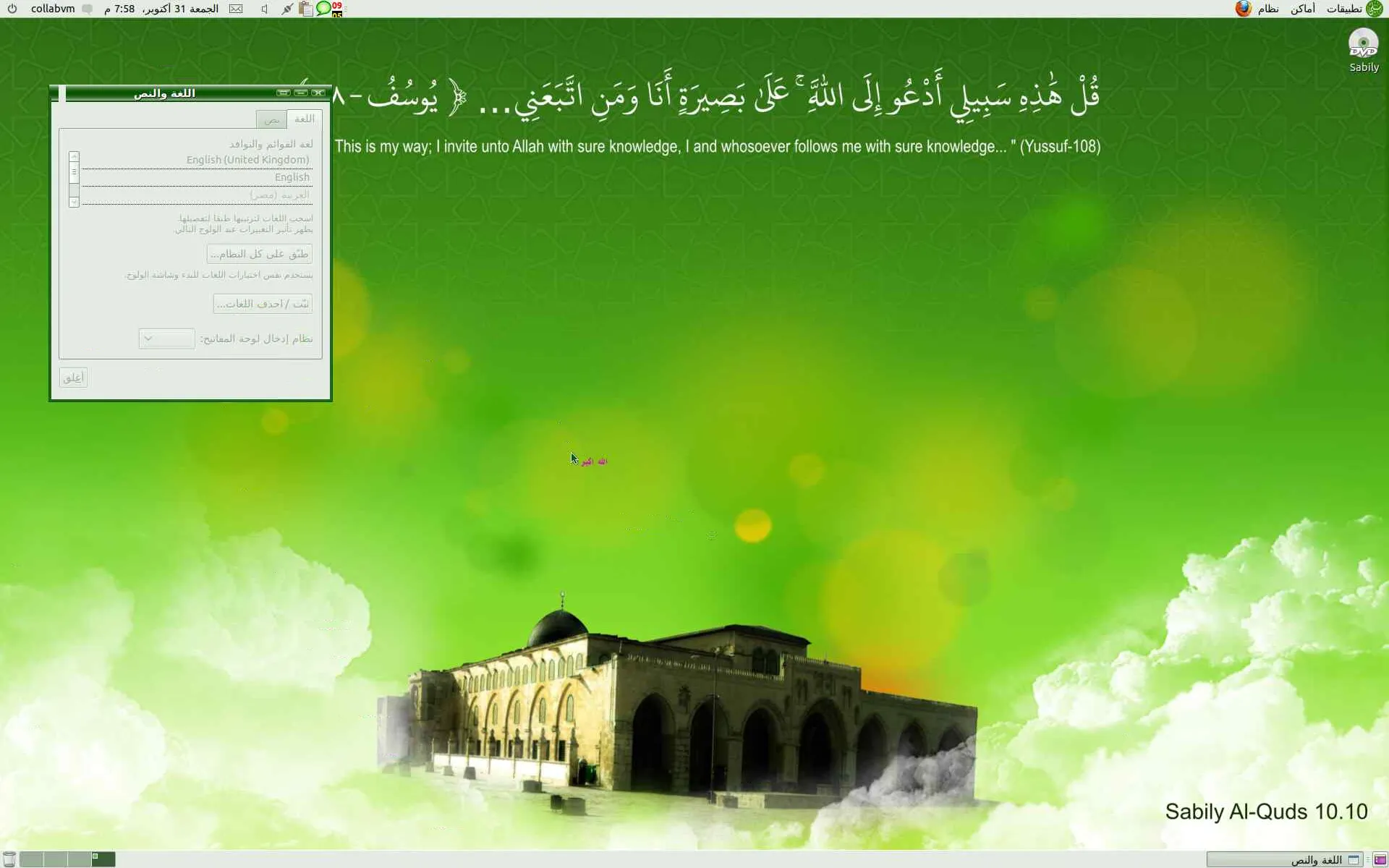This screenshot has height=868, width=1389.
Task: Click the clipboard manager tray icon
Action: point(306,9)
